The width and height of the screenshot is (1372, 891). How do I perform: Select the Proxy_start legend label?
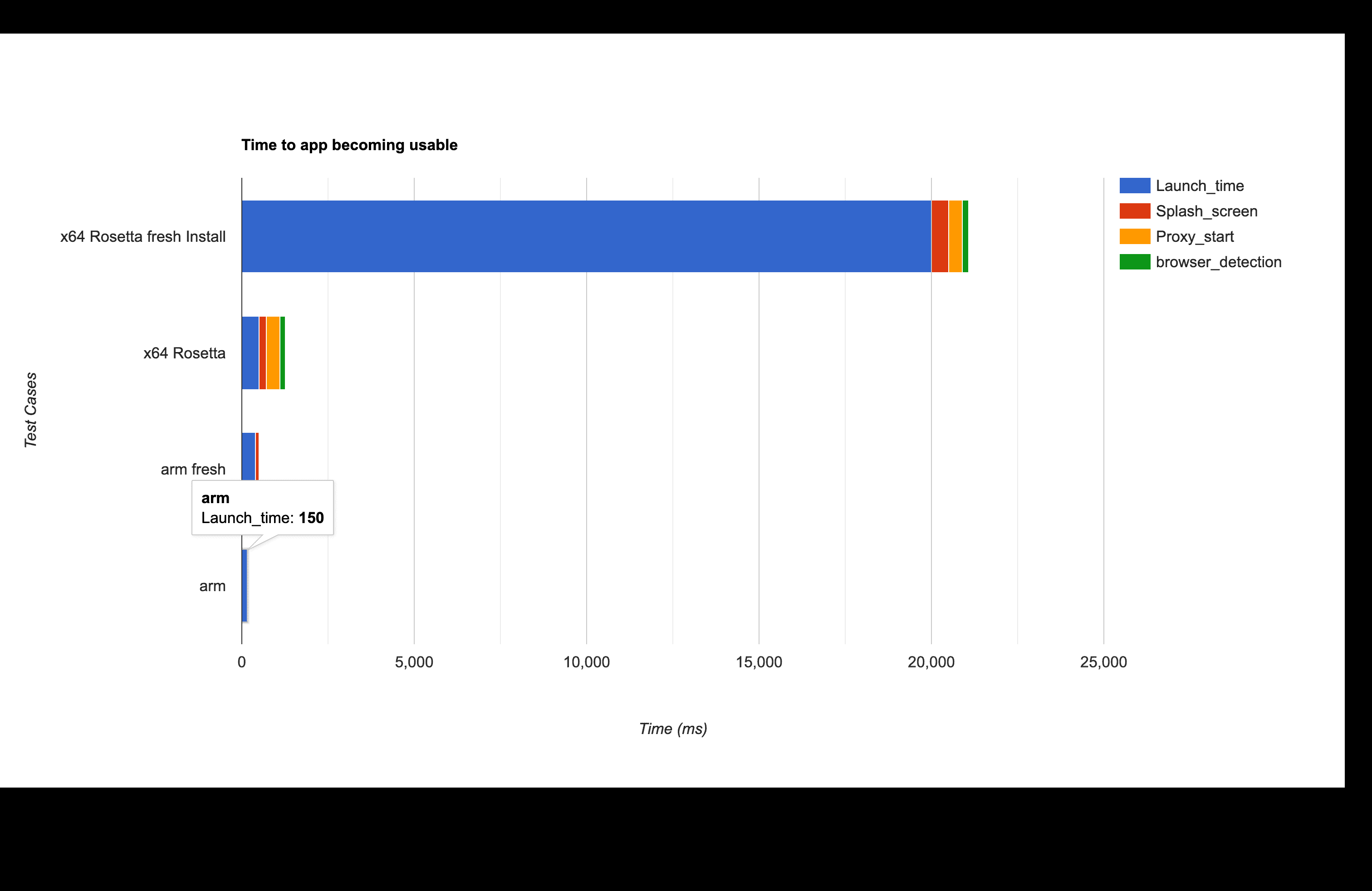tap(1195, 236)
